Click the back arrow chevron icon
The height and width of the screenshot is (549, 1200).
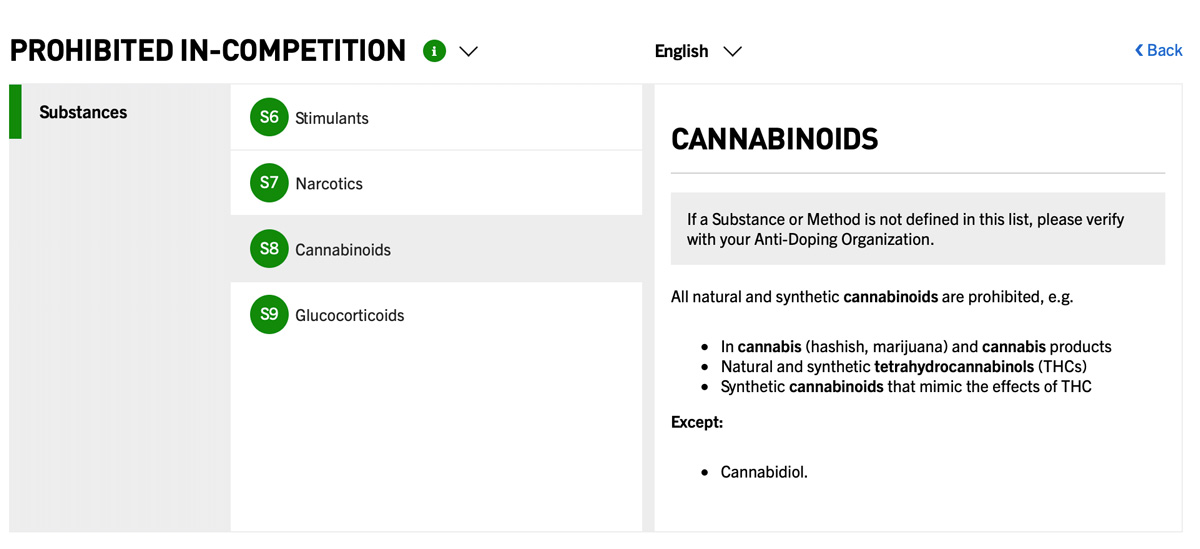(1139, 50)
